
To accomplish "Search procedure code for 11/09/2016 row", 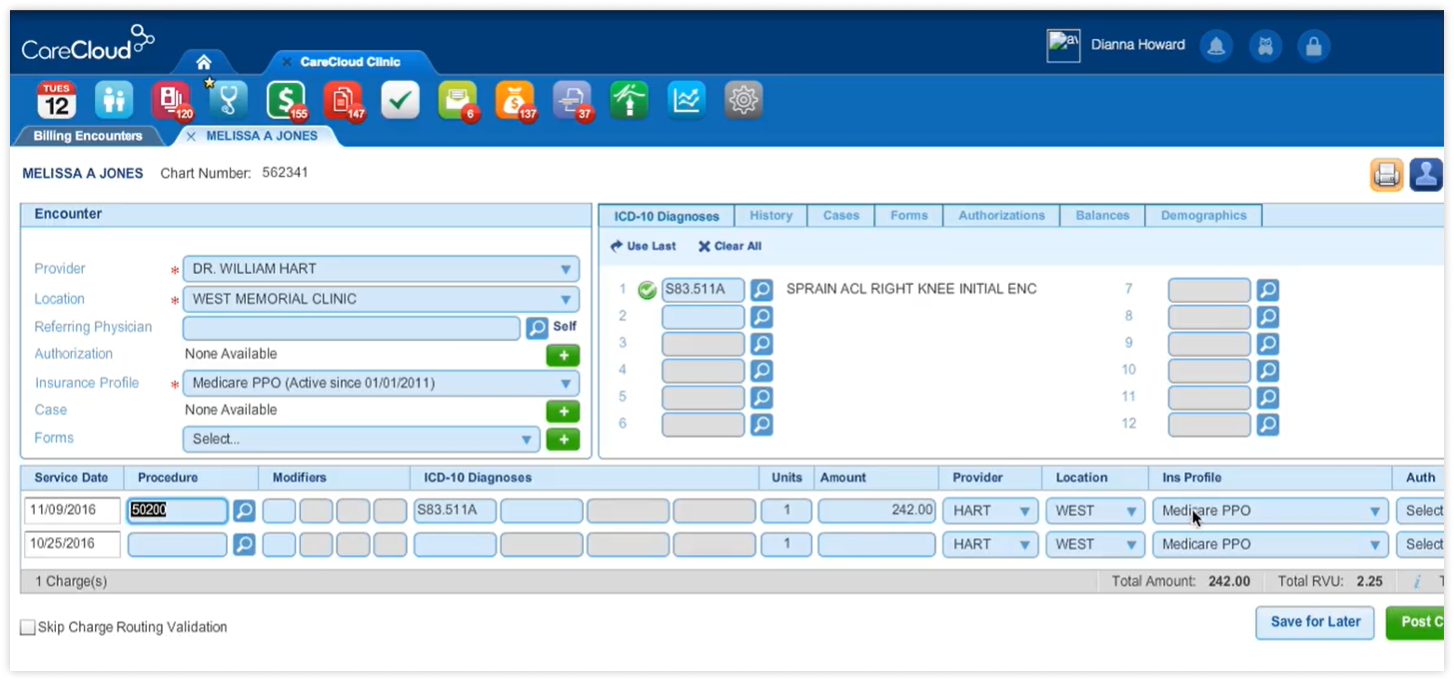I will 244,511.
